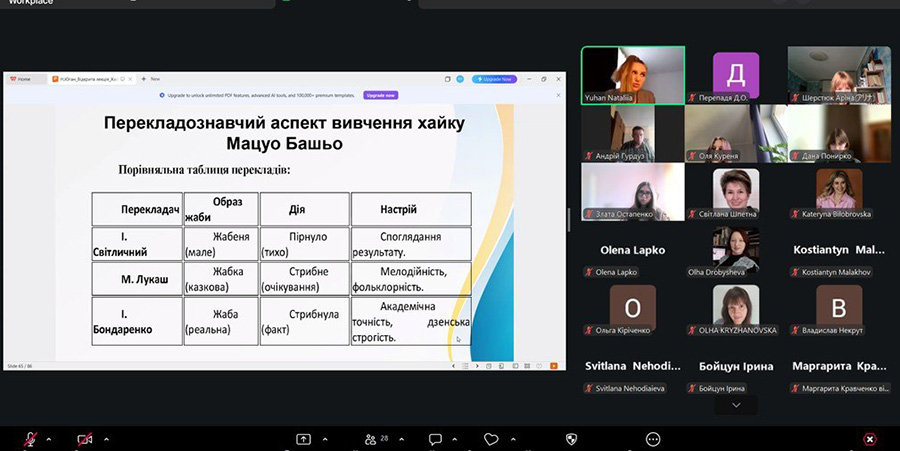The width and height of the screenshot is (900, 451).
Task: Dismiss the upgrade banner with X
Action: pyautogui.click(x=558, y=95)
